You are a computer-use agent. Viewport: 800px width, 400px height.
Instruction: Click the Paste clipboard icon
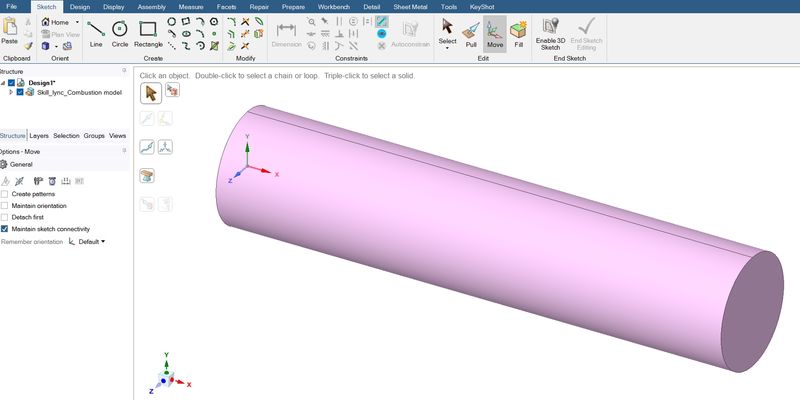[9, 30]
